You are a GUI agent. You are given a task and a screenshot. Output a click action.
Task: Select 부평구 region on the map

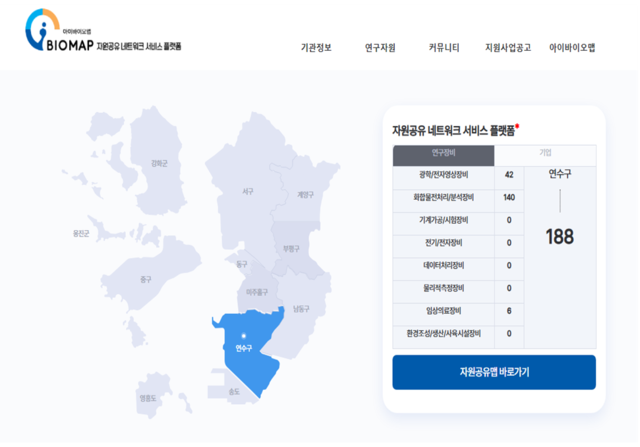(x=291, y=249)
